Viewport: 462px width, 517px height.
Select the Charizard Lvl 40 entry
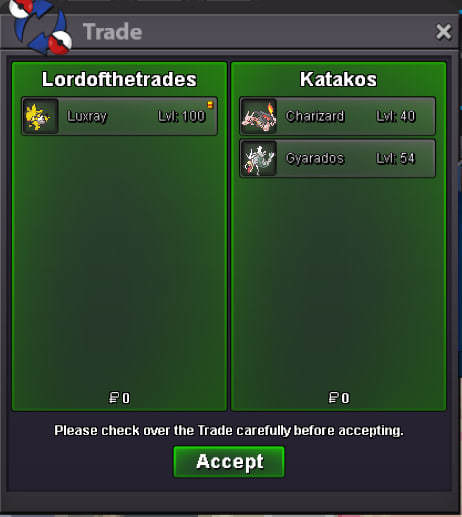click(338, 116)
